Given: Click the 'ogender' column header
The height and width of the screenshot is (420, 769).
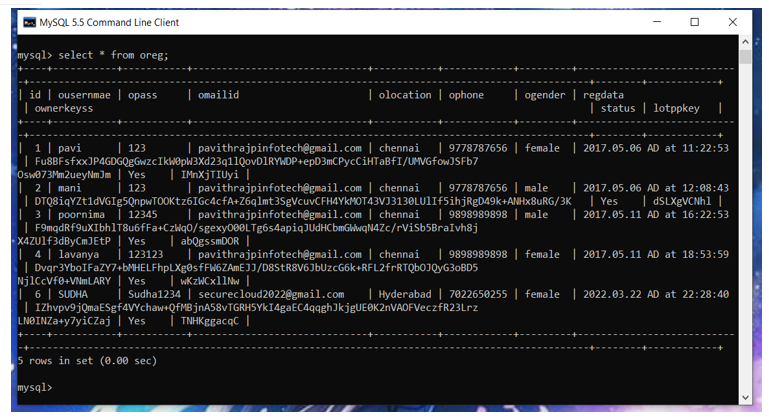Looking at the screenshot, I should click(544, 95).
